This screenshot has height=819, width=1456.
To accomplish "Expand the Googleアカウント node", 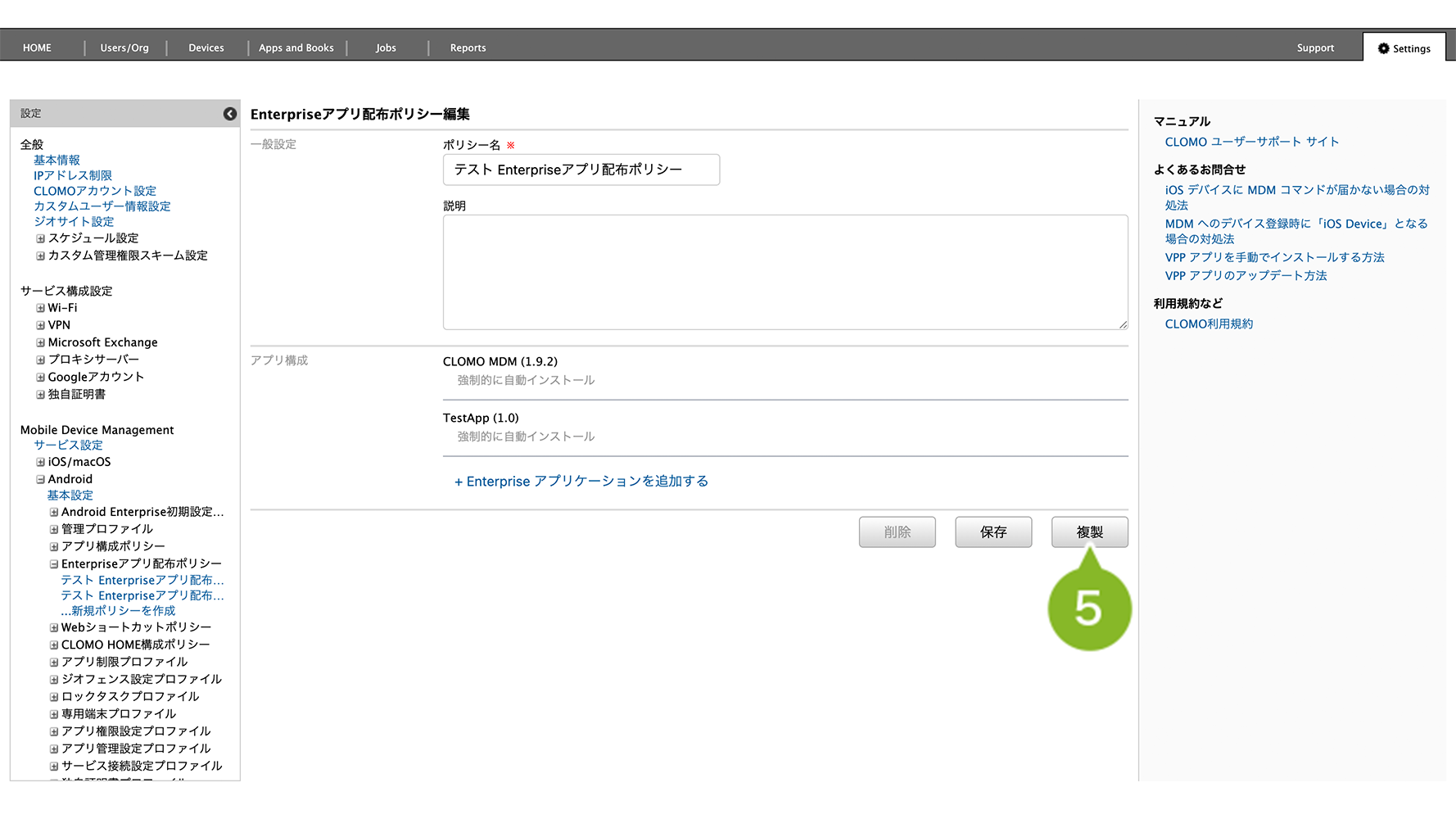I will (40, 378).
